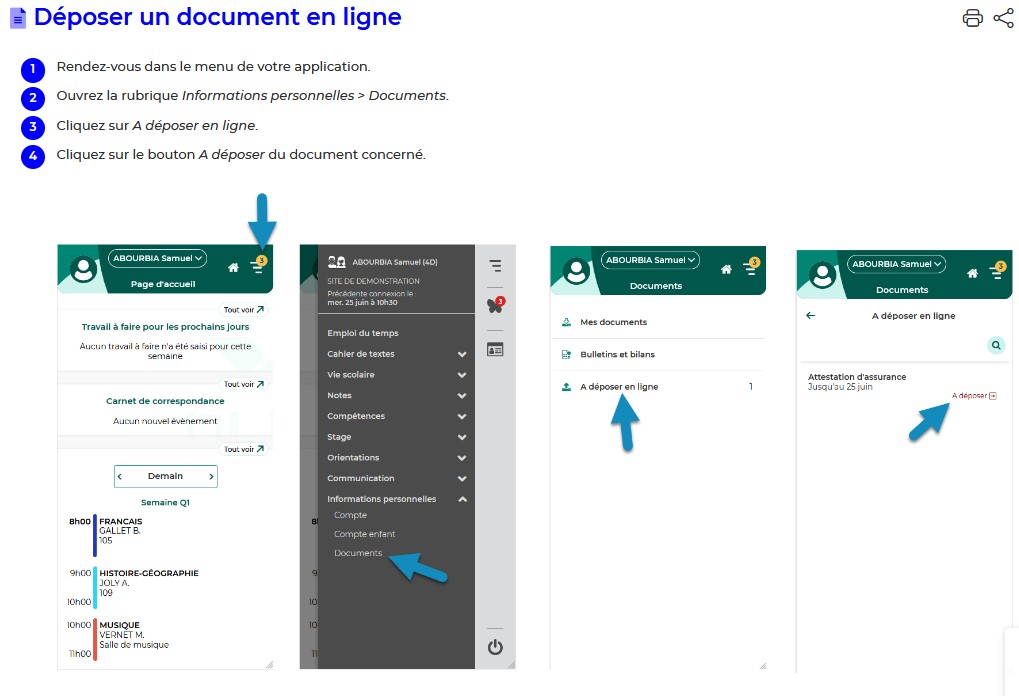Viewport: 1019px width, 696px height.
Task: Open the A déposer en ligne entry
Action: [619, 386]
